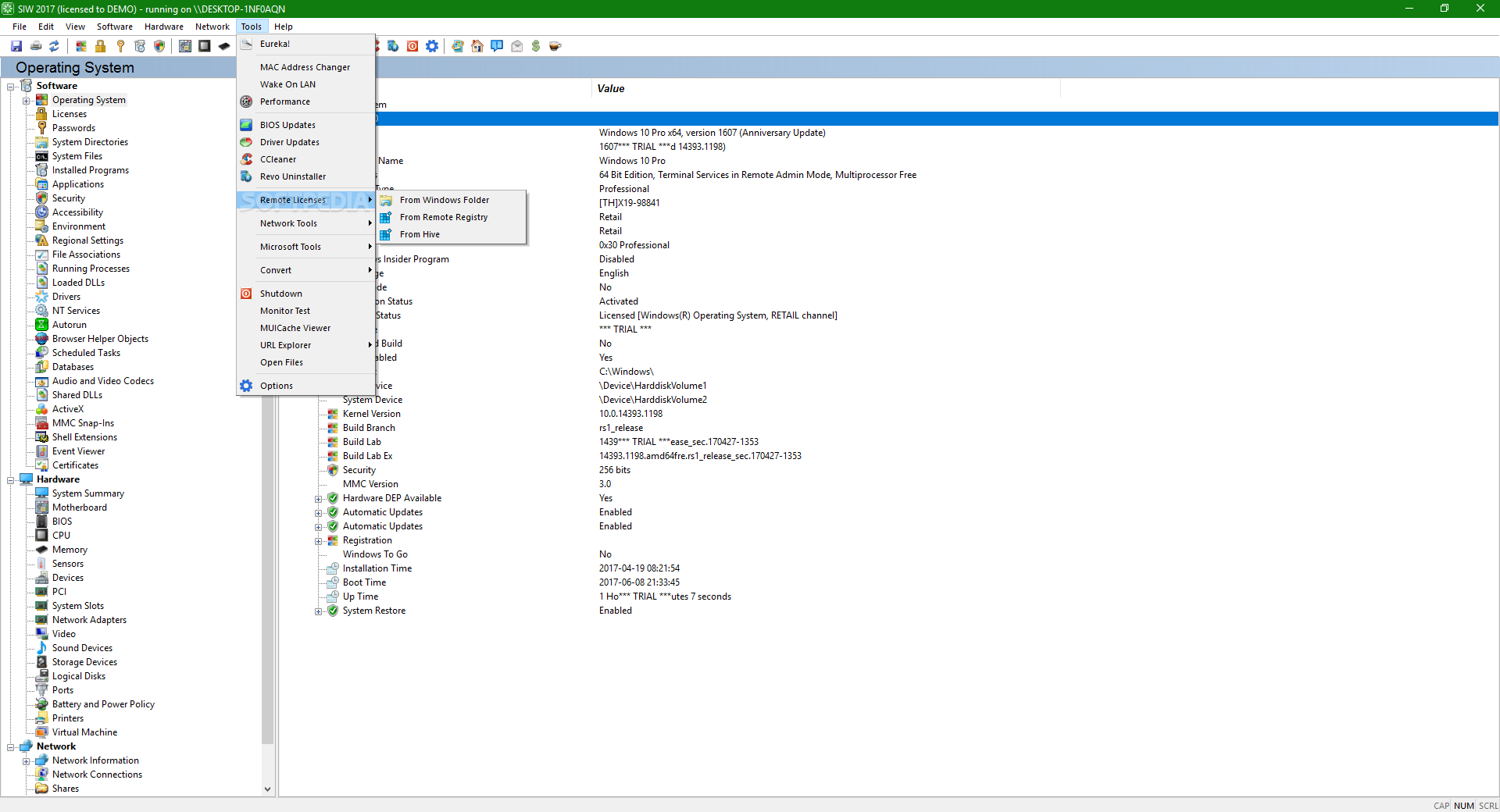
Task: Collapse the Network tree node
Action: pos(11,746)
